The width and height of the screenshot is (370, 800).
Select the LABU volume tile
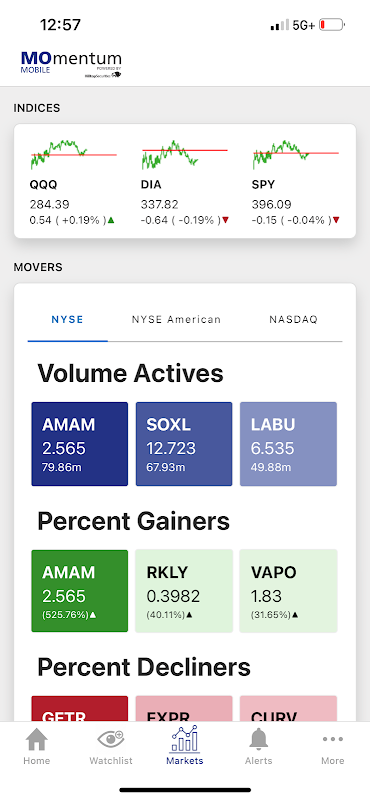pyautogui.click(x=288, y=444)
